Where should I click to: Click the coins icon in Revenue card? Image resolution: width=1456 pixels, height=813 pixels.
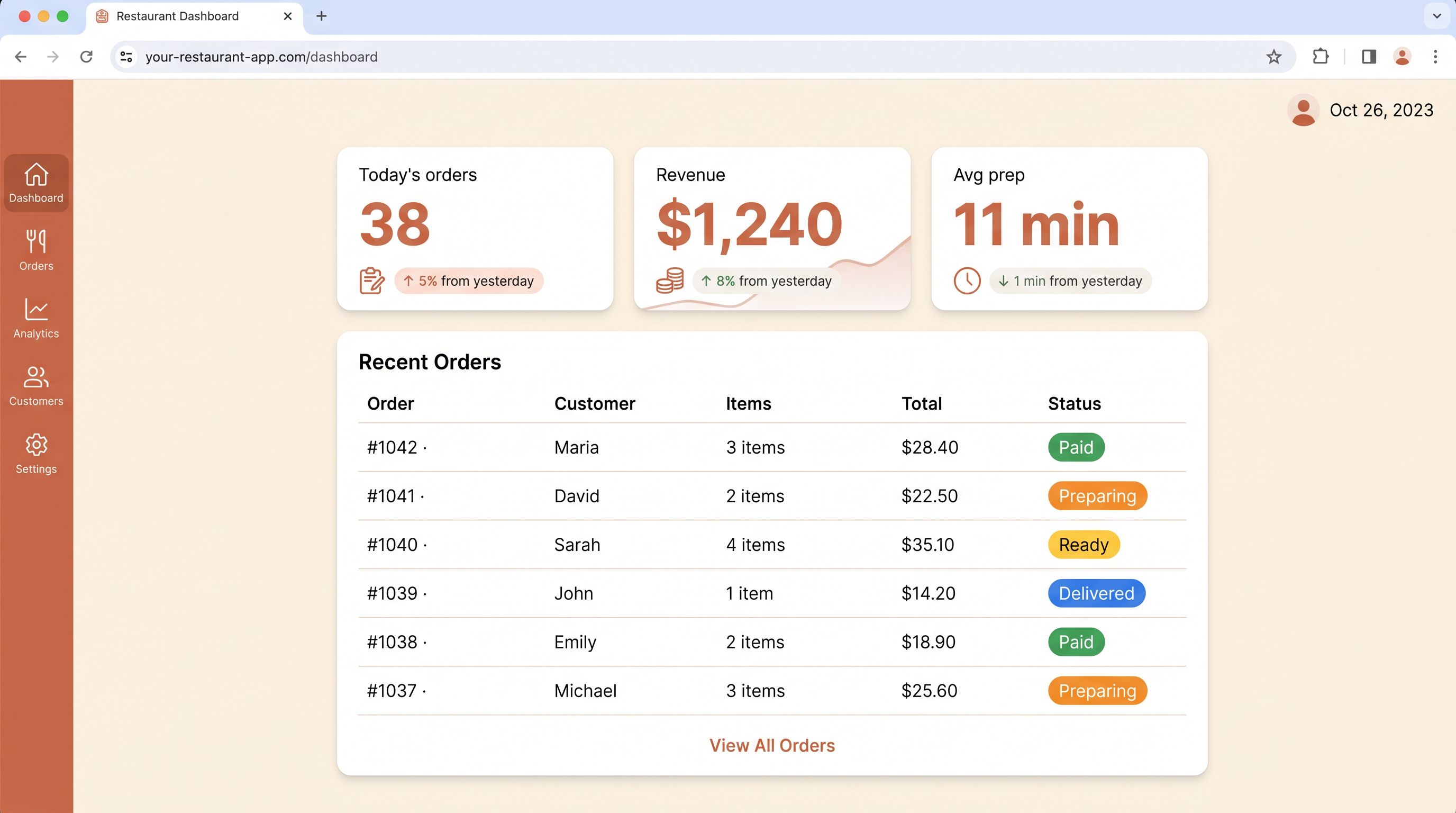click(670, 281)
